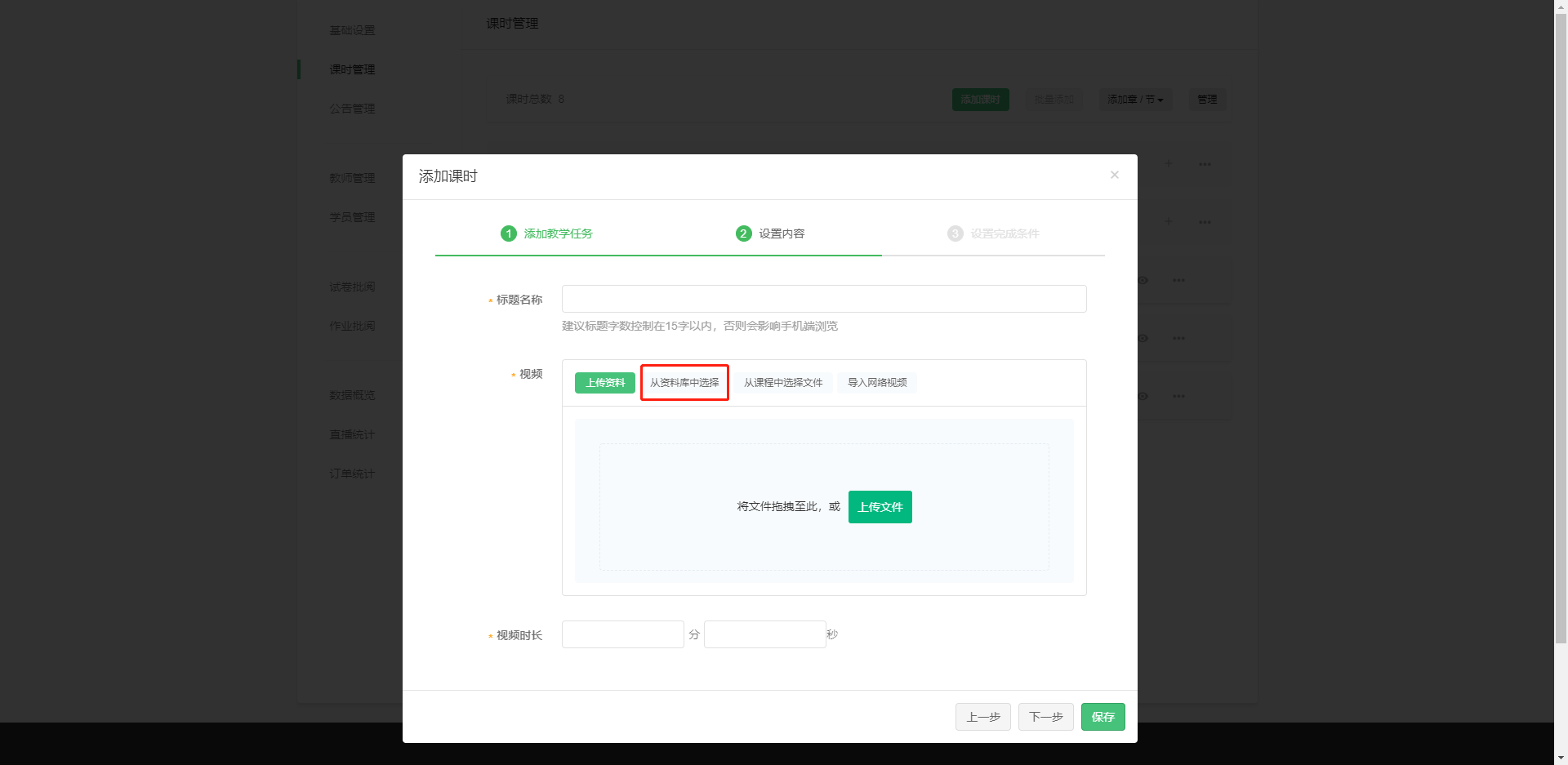Screen dimensions: 1568x765
Task: Click the step 3 设置完成条件 indicator
Action: (x=993, y=234)
